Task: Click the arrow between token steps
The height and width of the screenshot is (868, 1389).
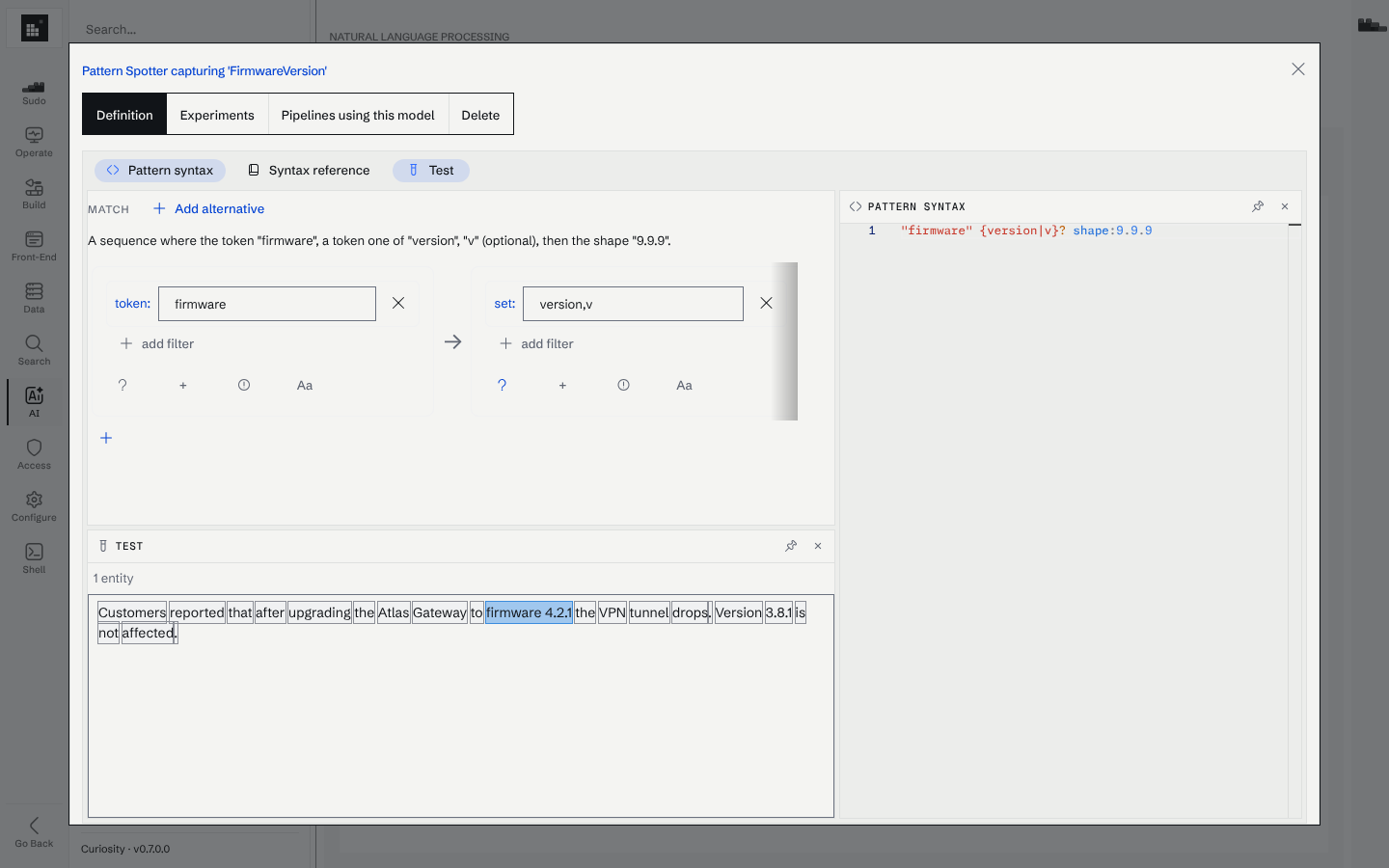Action: click(453, 341)
